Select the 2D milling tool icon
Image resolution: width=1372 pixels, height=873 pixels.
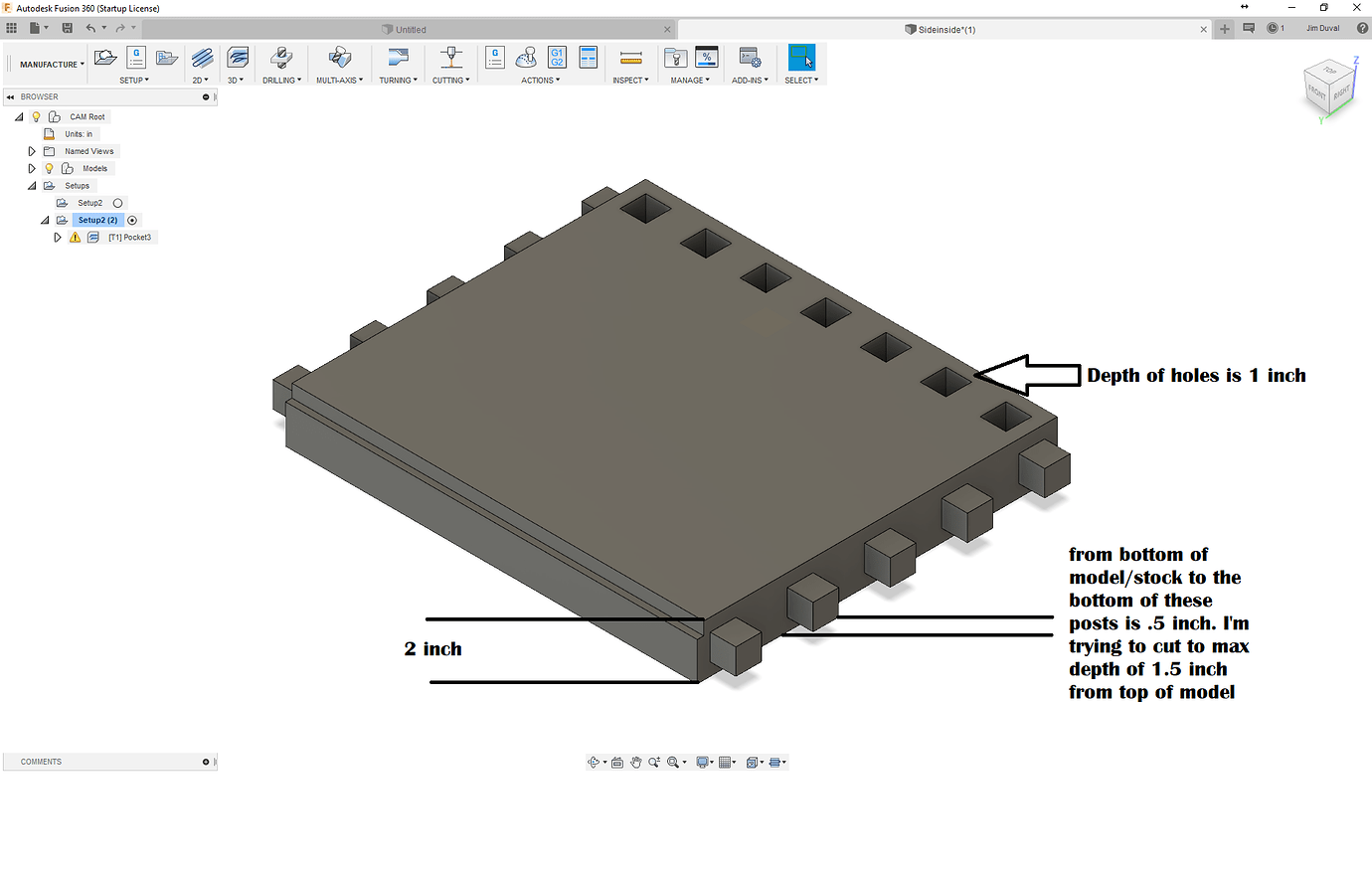pyautogui.click(x=202, y=57)
